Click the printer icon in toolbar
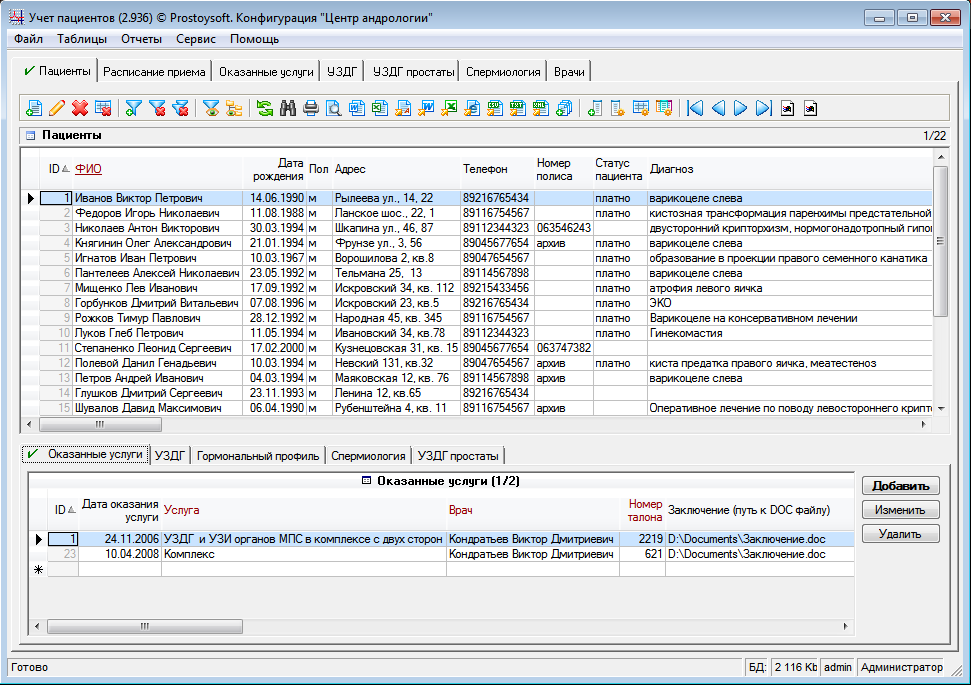 click(311, 108)
